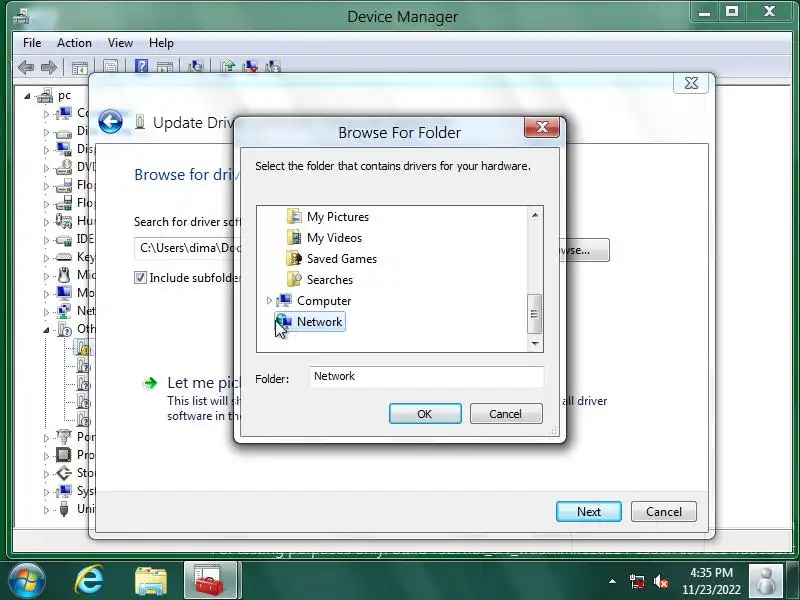Image resolution: width=800 pixels, height=600 pixels.
Task: Toggle the Include subfolders checkbox
Action: tap(140, 278)
